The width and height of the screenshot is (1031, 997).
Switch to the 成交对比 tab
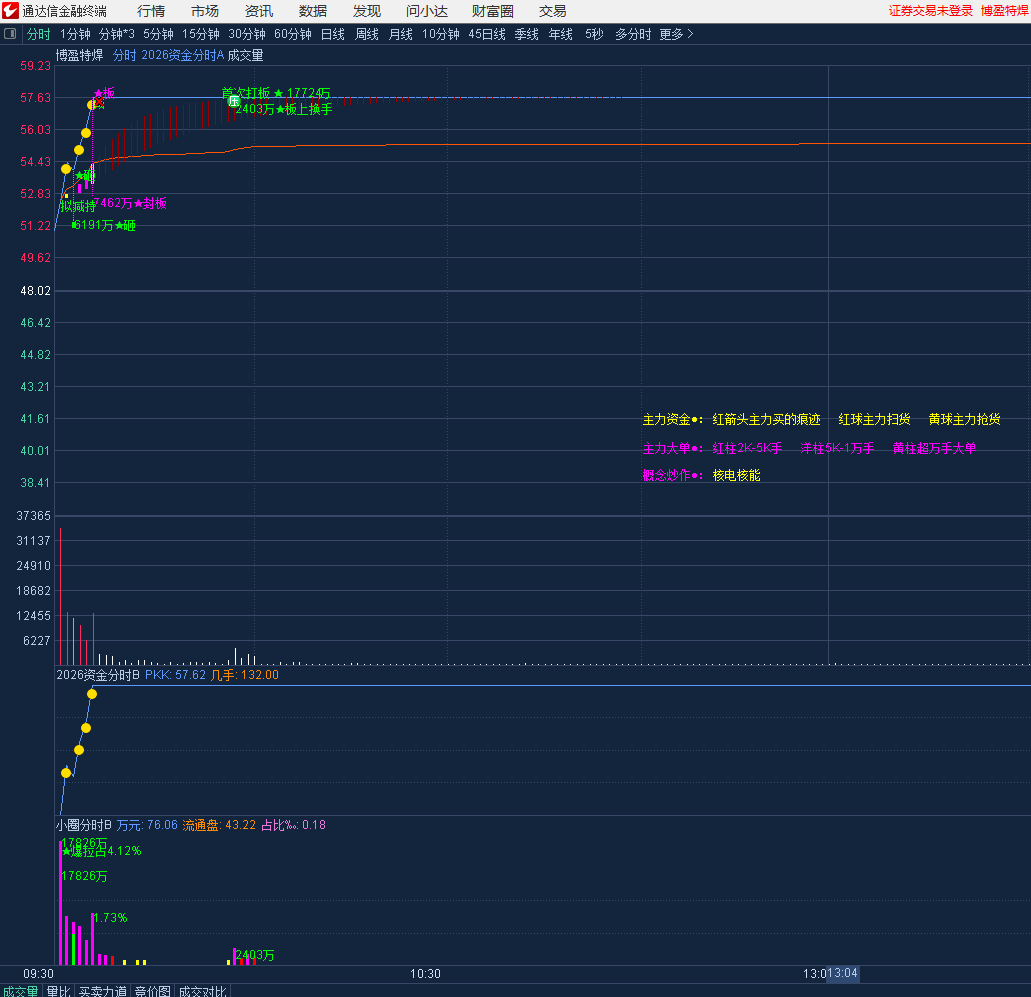pos(203,989)
